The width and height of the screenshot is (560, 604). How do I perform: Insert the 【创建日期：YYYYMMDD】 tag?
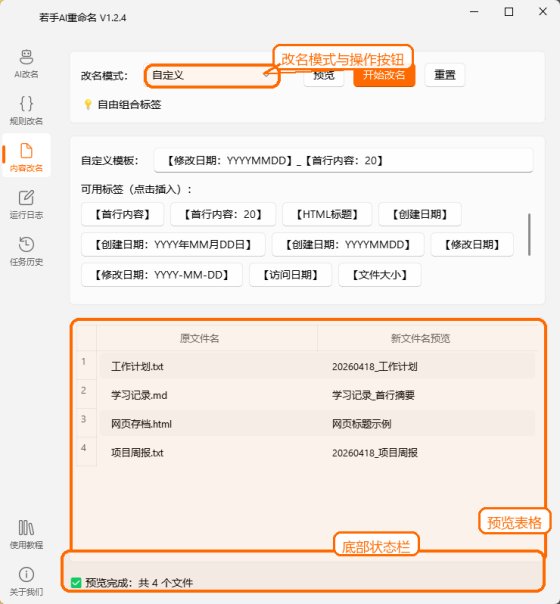(x=348, y=245)
